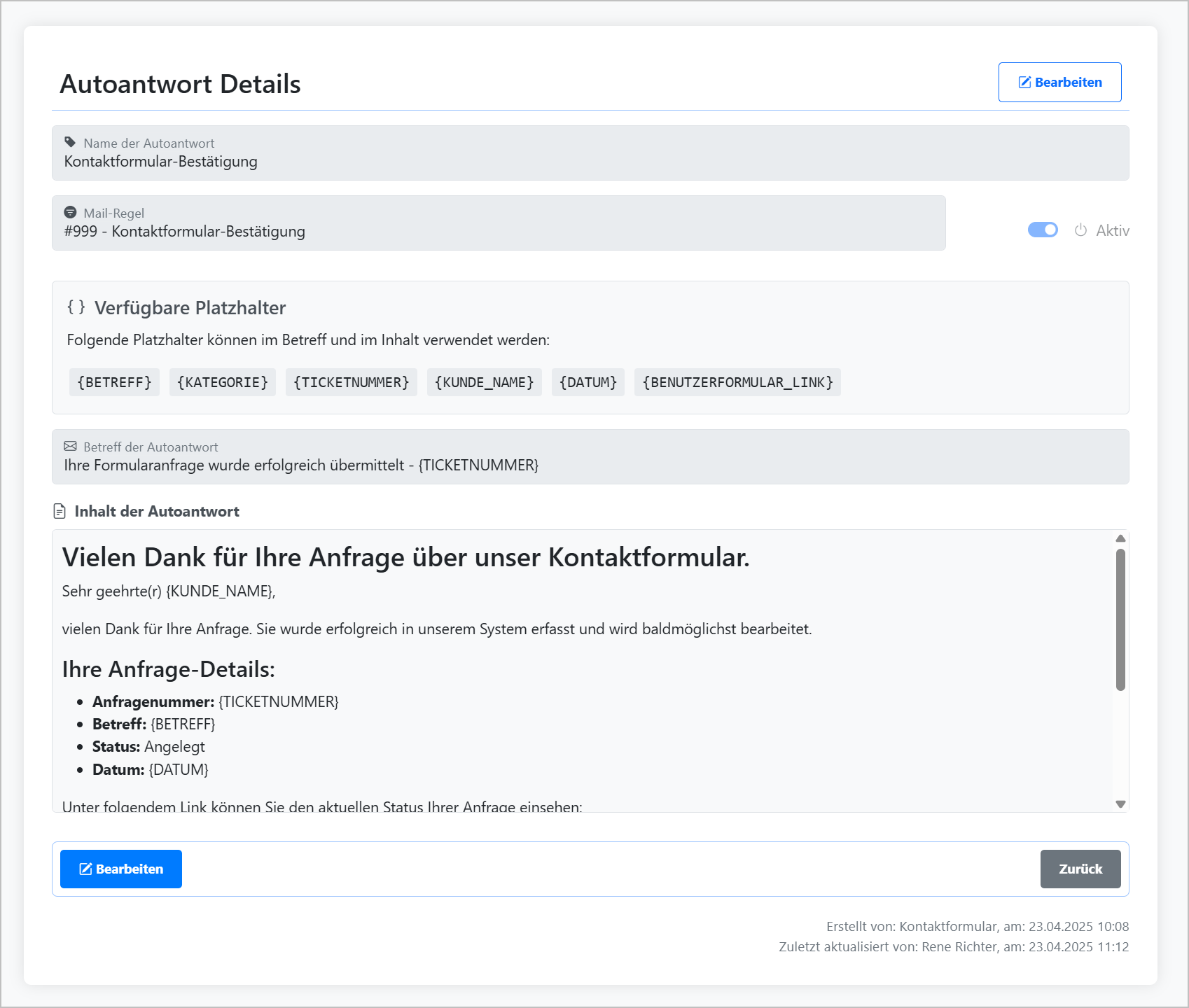
Task: Click the filter icon next to Mail-Regel
Action: click(x=71, y=211)
